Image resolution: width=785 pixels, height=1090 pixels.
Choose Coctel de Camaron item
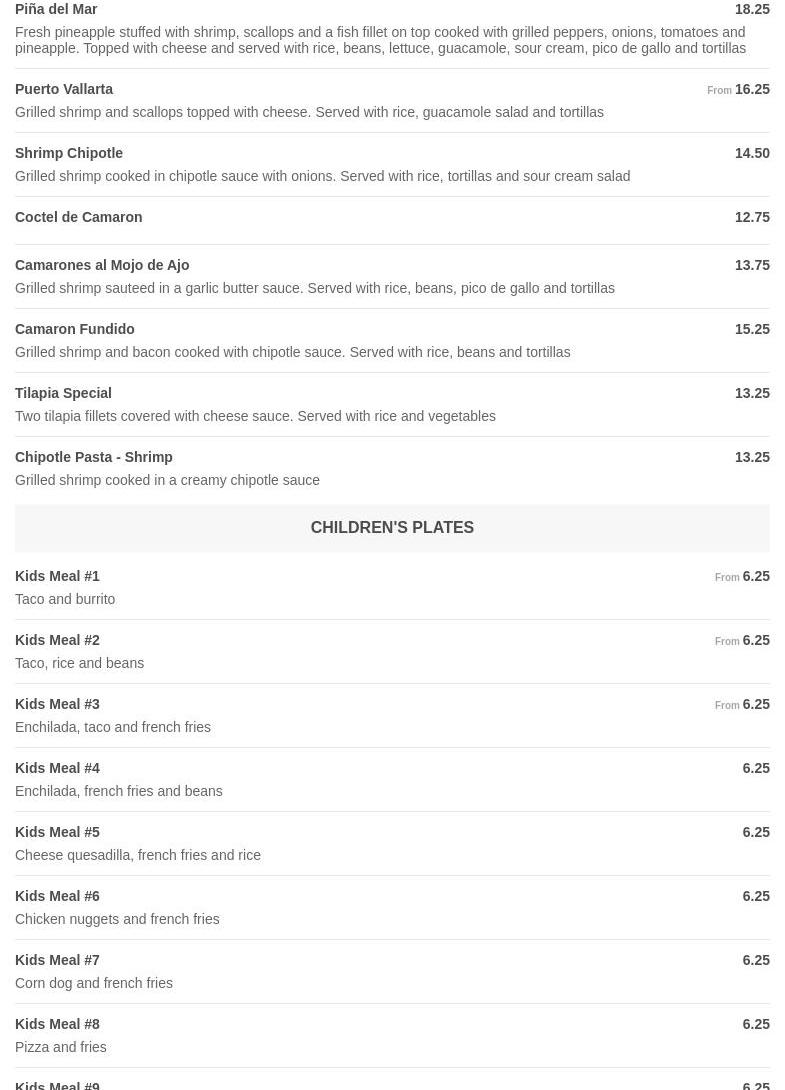tap(78, 217)
